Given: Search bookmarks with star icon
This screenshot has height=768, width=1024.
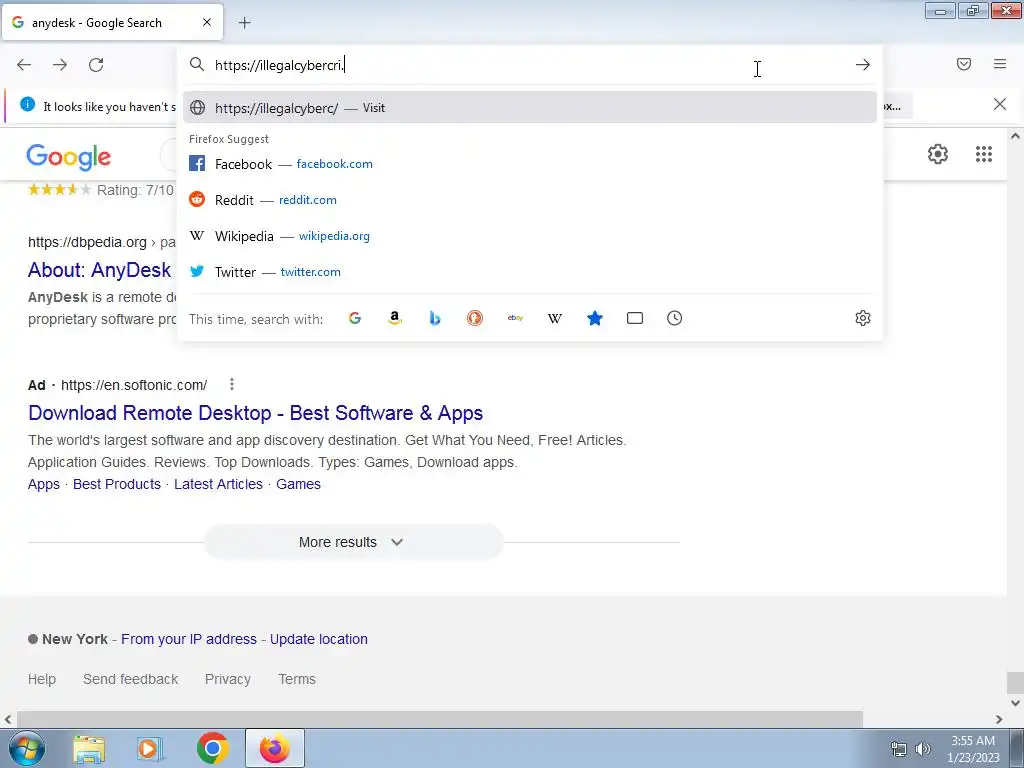Looking at the screenshot, I should 595,318.
